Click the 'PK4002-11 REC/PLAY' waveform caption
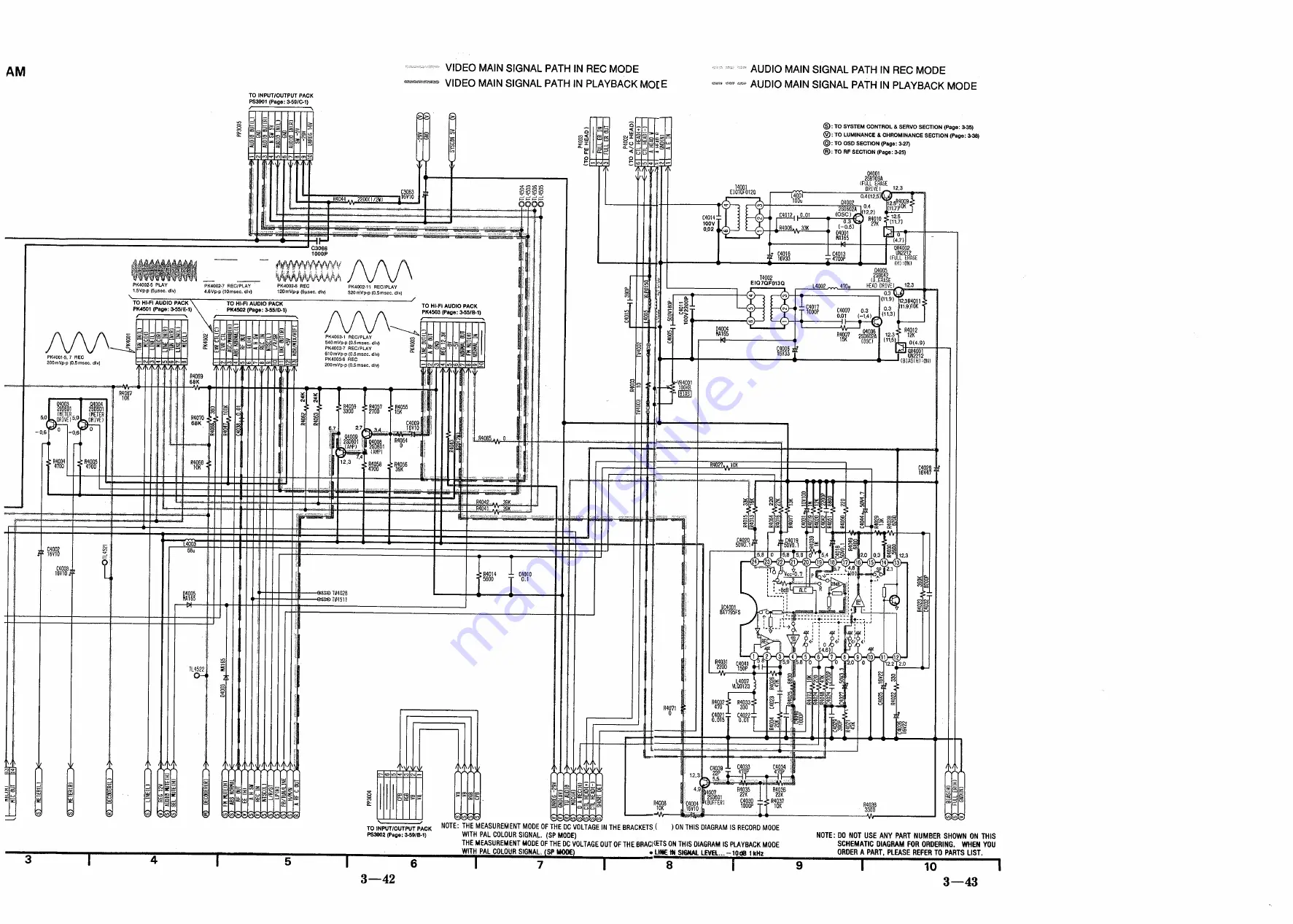 coord(373,287)
